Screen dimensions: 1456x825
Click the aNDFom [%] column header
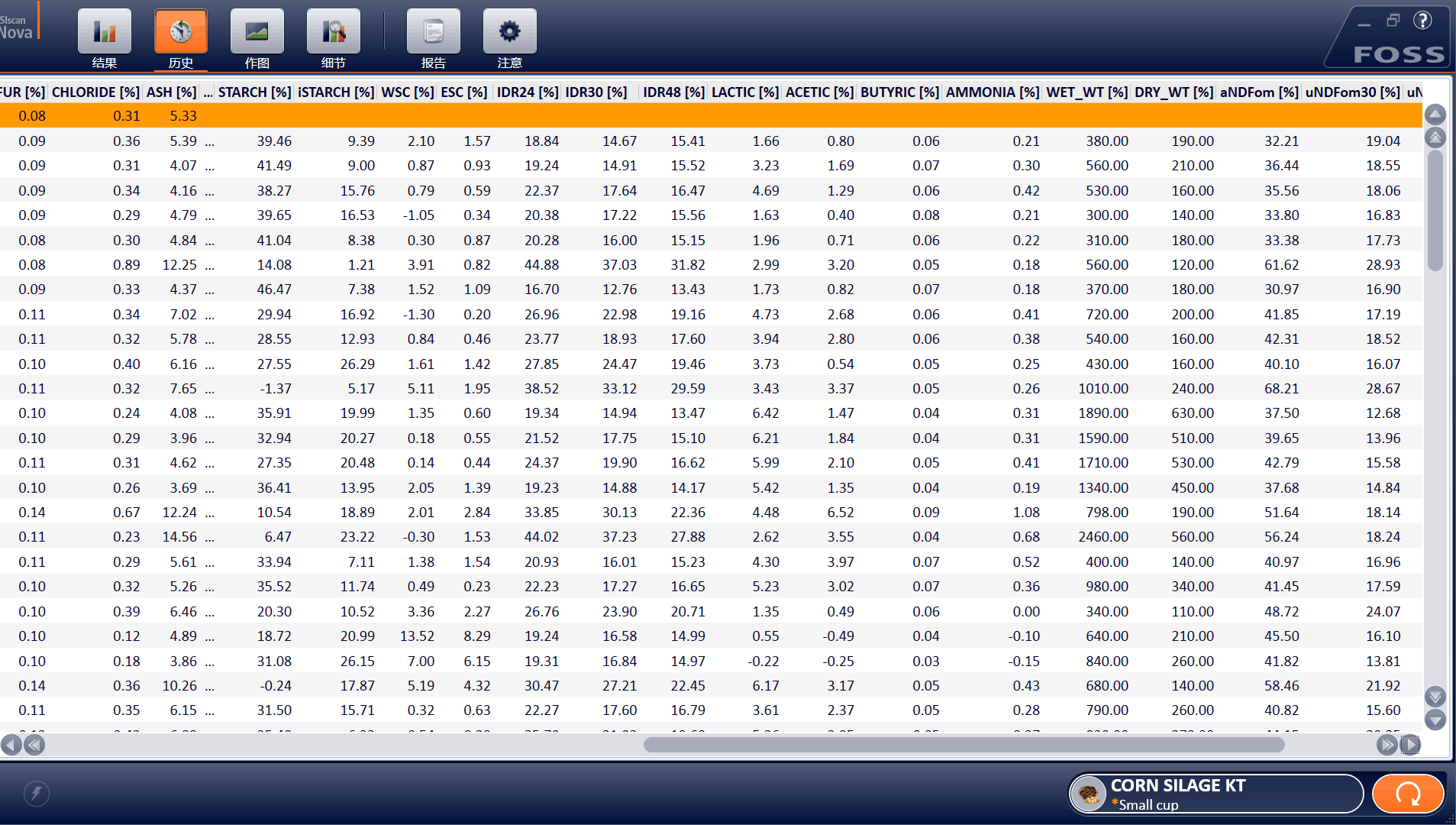1260,92
